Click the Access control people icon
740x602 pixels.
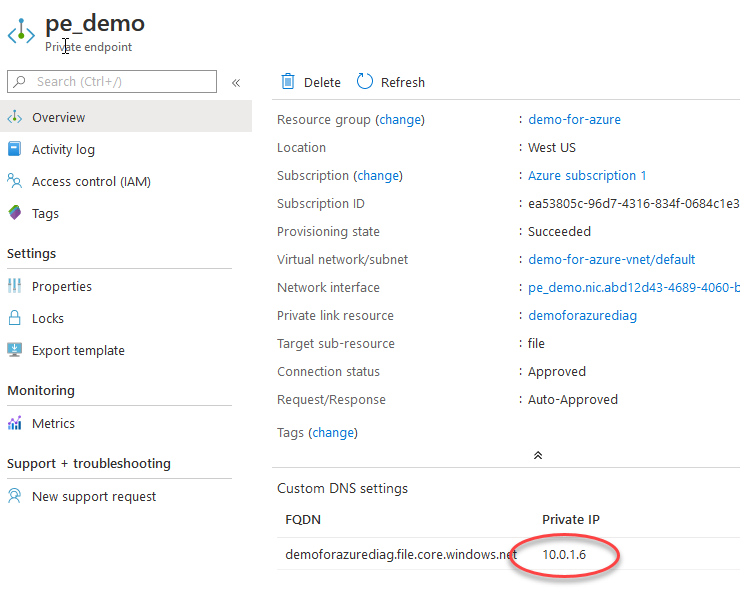pos(15,181)
